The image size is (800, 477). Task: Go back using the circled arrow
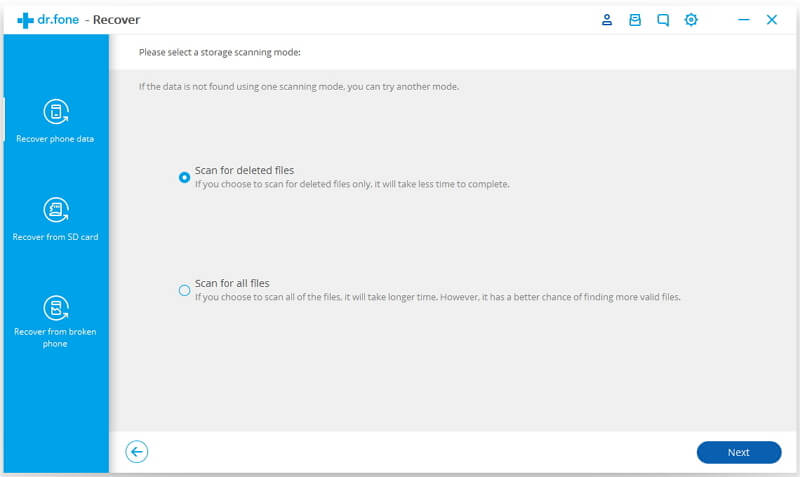pyautogui.click(x=137, y=452)
